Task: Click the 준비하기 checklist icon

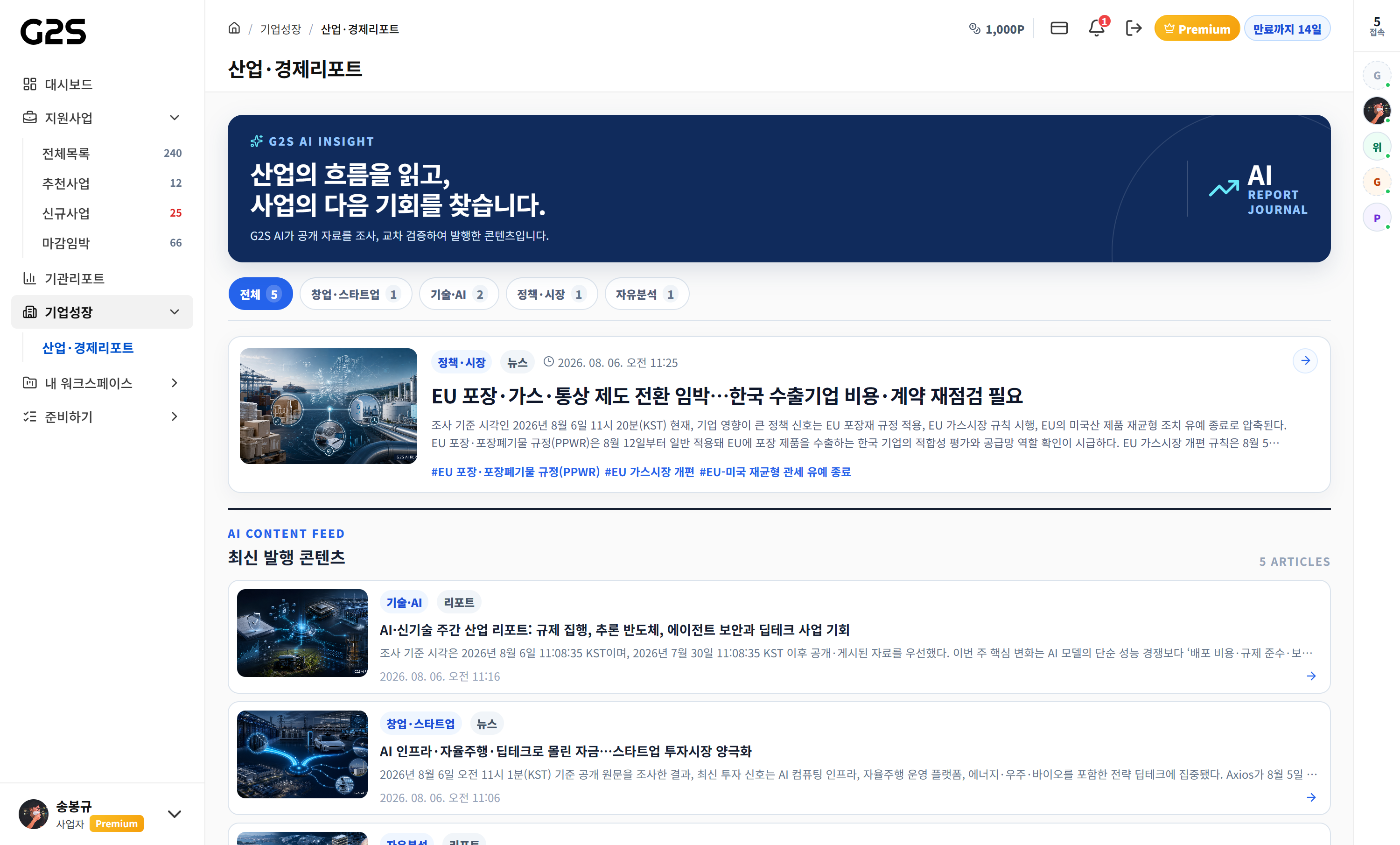Action: pyautogui.click(x=29, y=416)
